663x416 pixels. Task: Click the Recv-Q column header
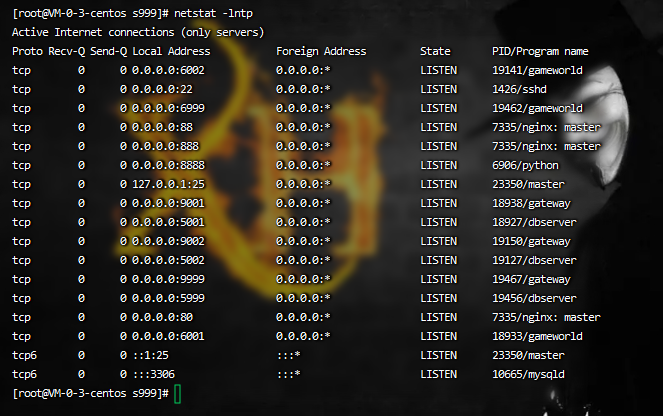(x=69, y=51)
